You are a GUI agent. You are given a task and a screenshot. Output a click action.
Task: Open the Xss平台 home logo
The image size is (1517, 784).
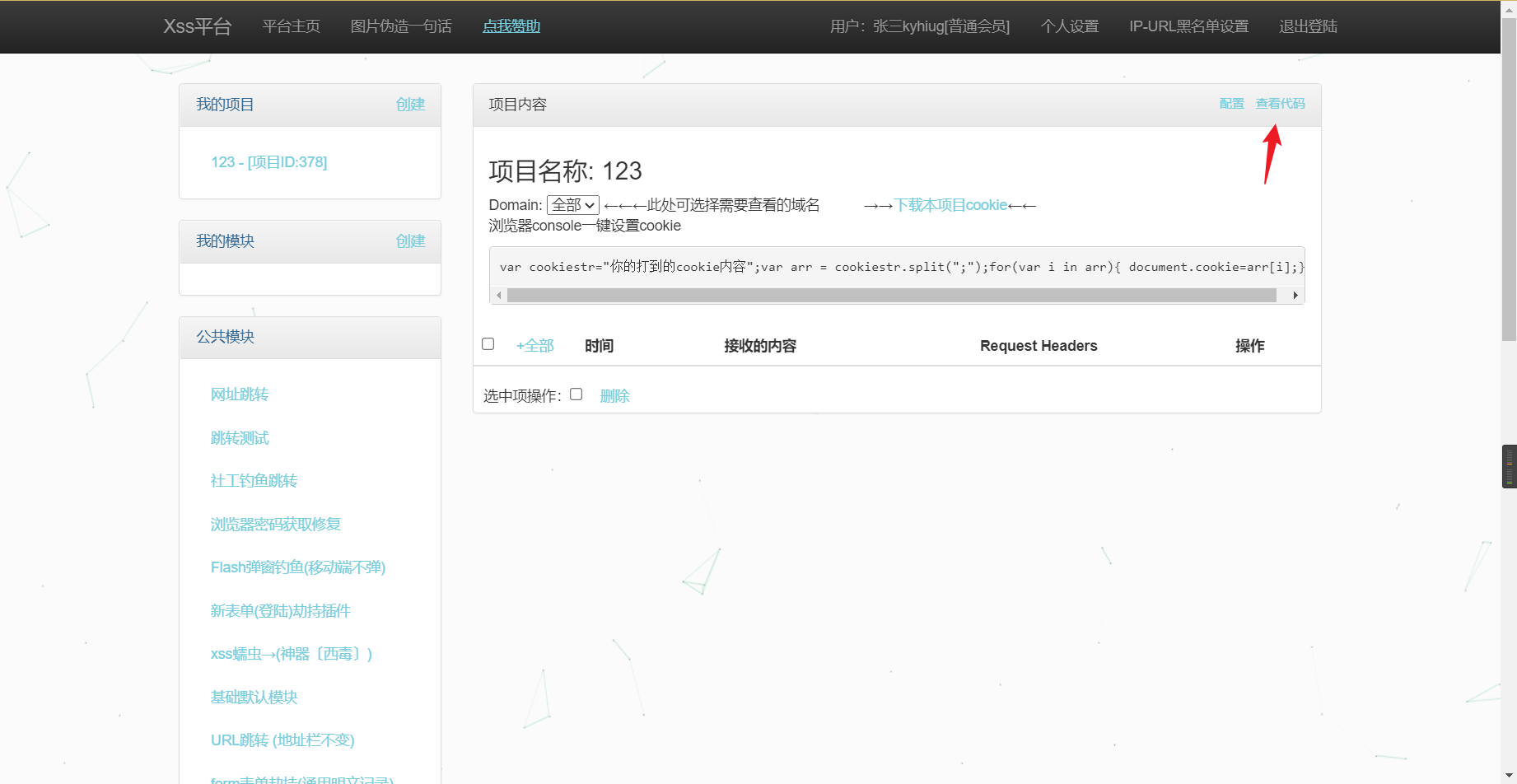click(x=197, y=26)
